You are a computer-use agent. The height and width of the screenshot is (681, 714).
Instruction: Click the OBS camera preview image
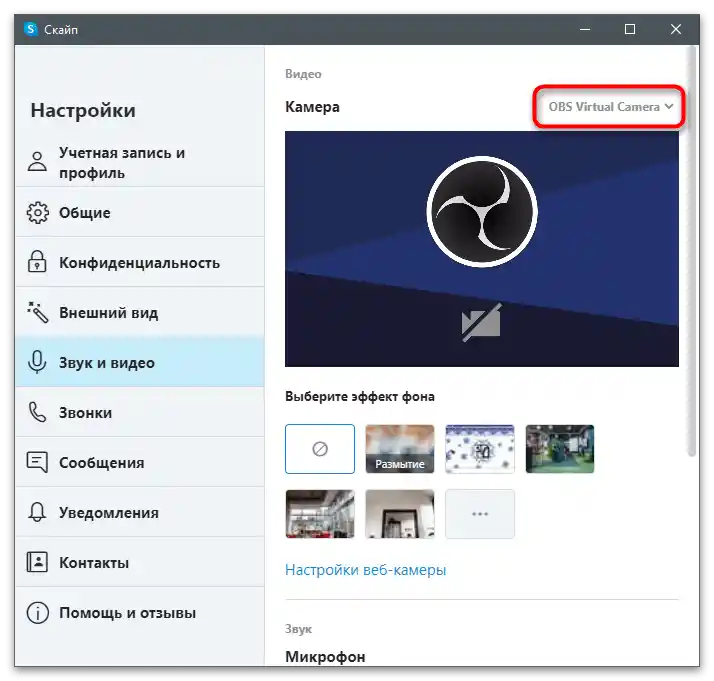coord(482,249)
